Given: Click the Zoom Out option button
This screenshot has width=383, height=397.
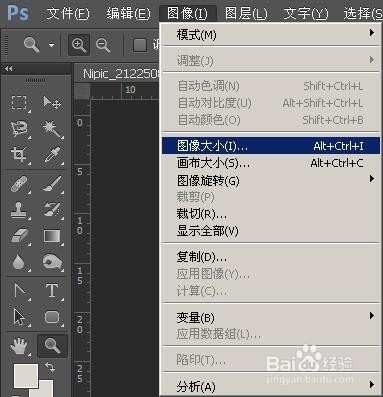Looking at the screenshot, I should (x=103, y=45).
